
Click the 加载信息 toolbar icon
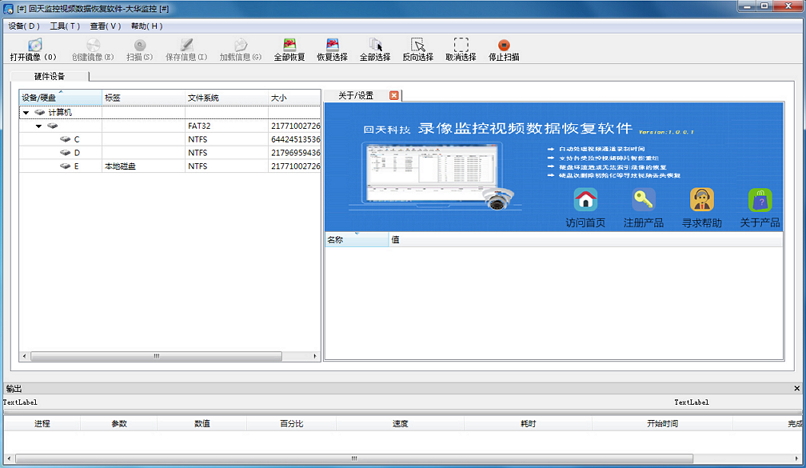point(241,45)
